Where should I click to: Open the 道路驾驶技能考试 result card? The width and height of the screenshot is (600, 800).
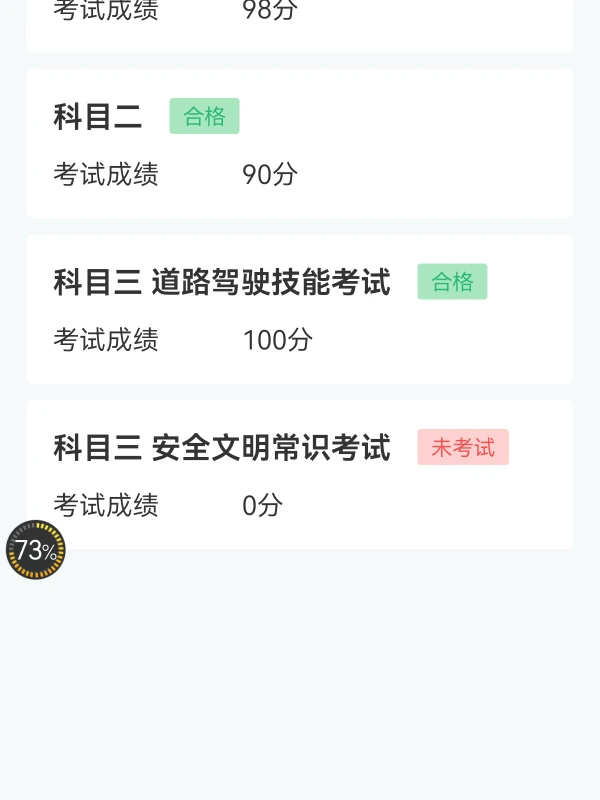click(300, 309)
